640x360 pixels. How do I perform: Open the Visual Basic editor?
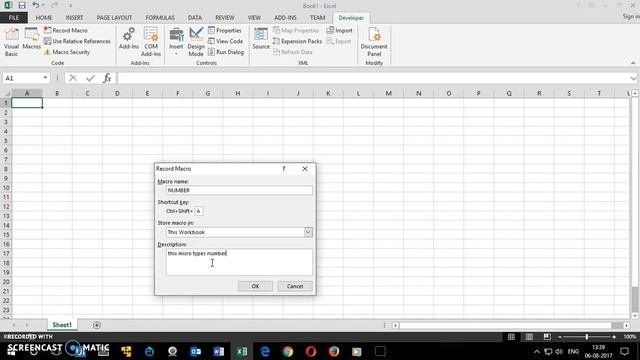point(11,42)
